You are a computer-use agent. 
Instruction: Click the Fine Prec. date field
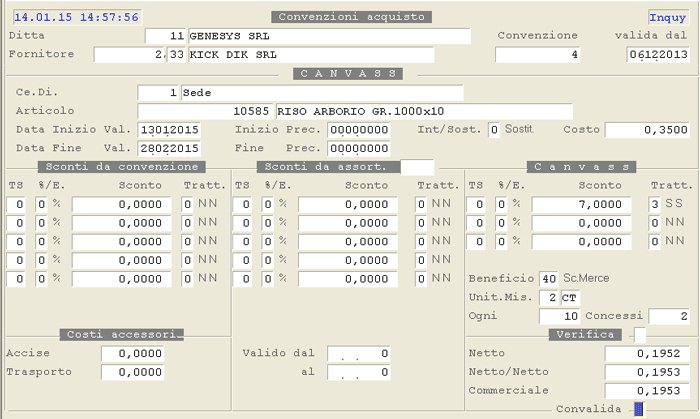359,149
